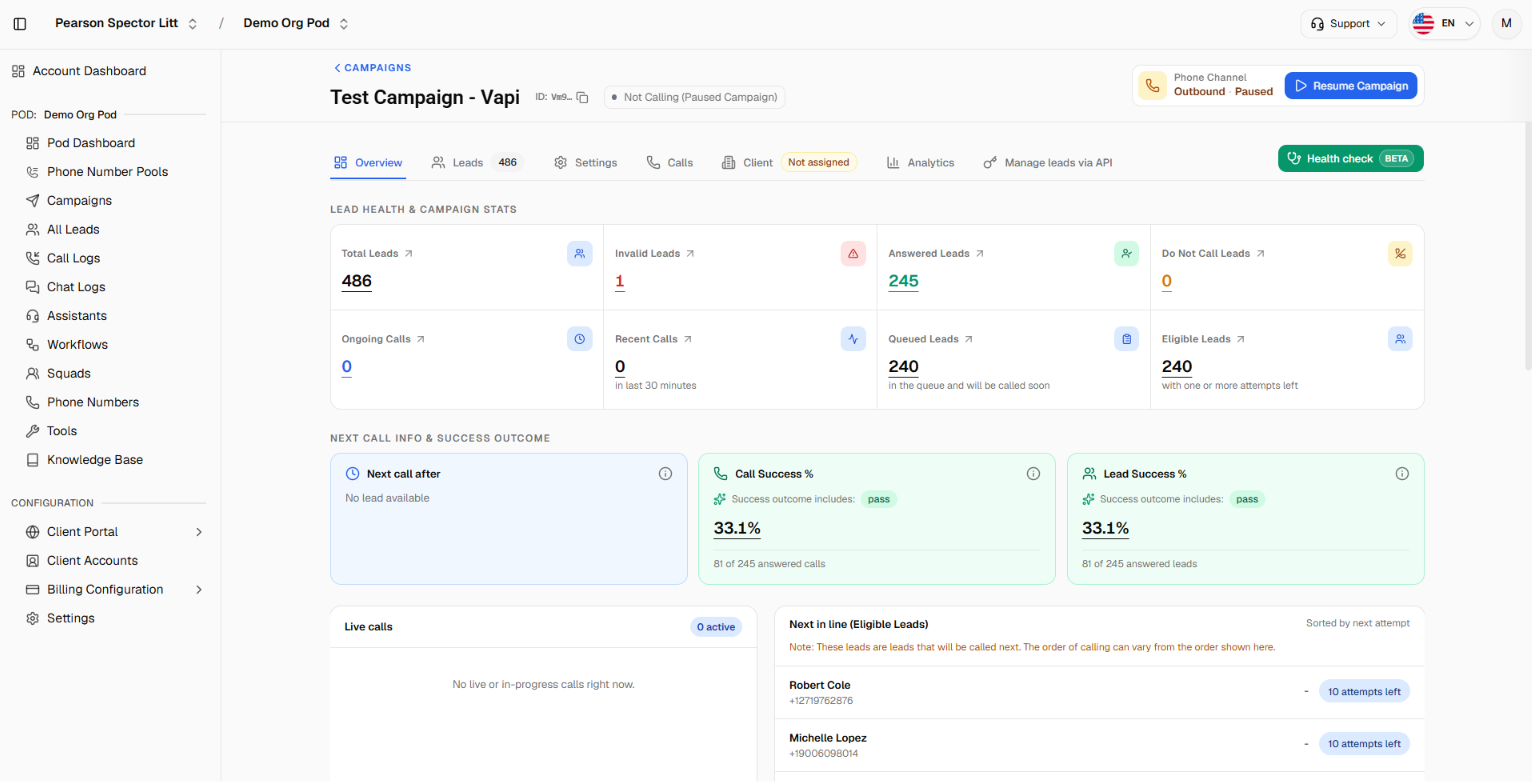Click the Total Leads people icon
The height and width of the screenshot is (782, 1532).
coord(580,254)
